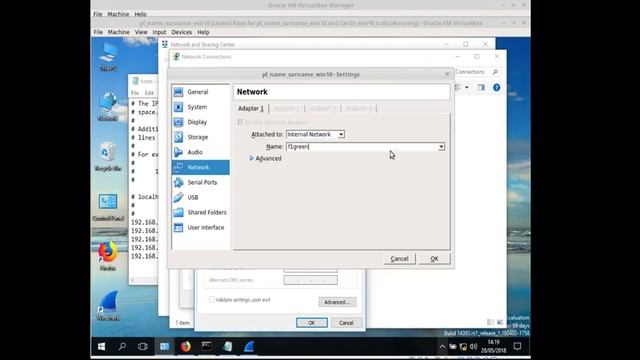The width and height of the screenshot is (640, 360).
Task: Open VirtualBox Manager Machine menu
Action: [x=118, y=14]
